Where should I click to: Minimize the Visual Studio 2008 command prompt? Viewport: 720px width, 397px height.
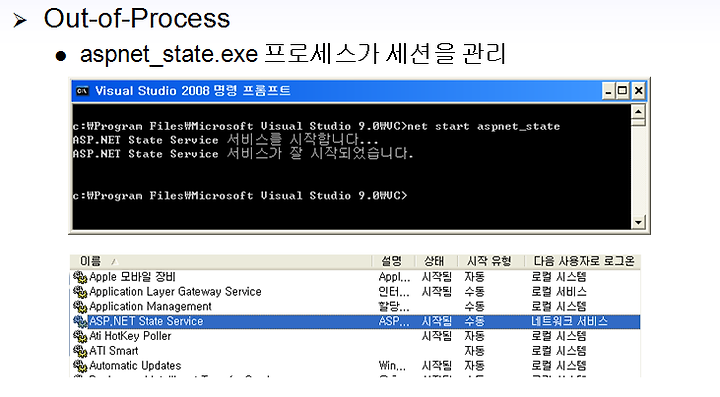pyautogui.click(x=608, y=91)
